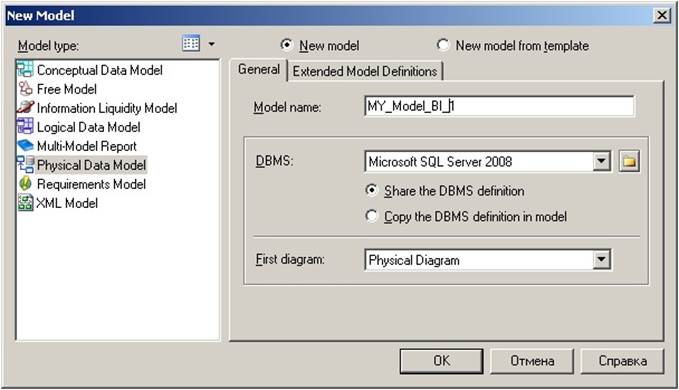
Task: Select Requirements Model text entry
Action: (x=91, y=184)
